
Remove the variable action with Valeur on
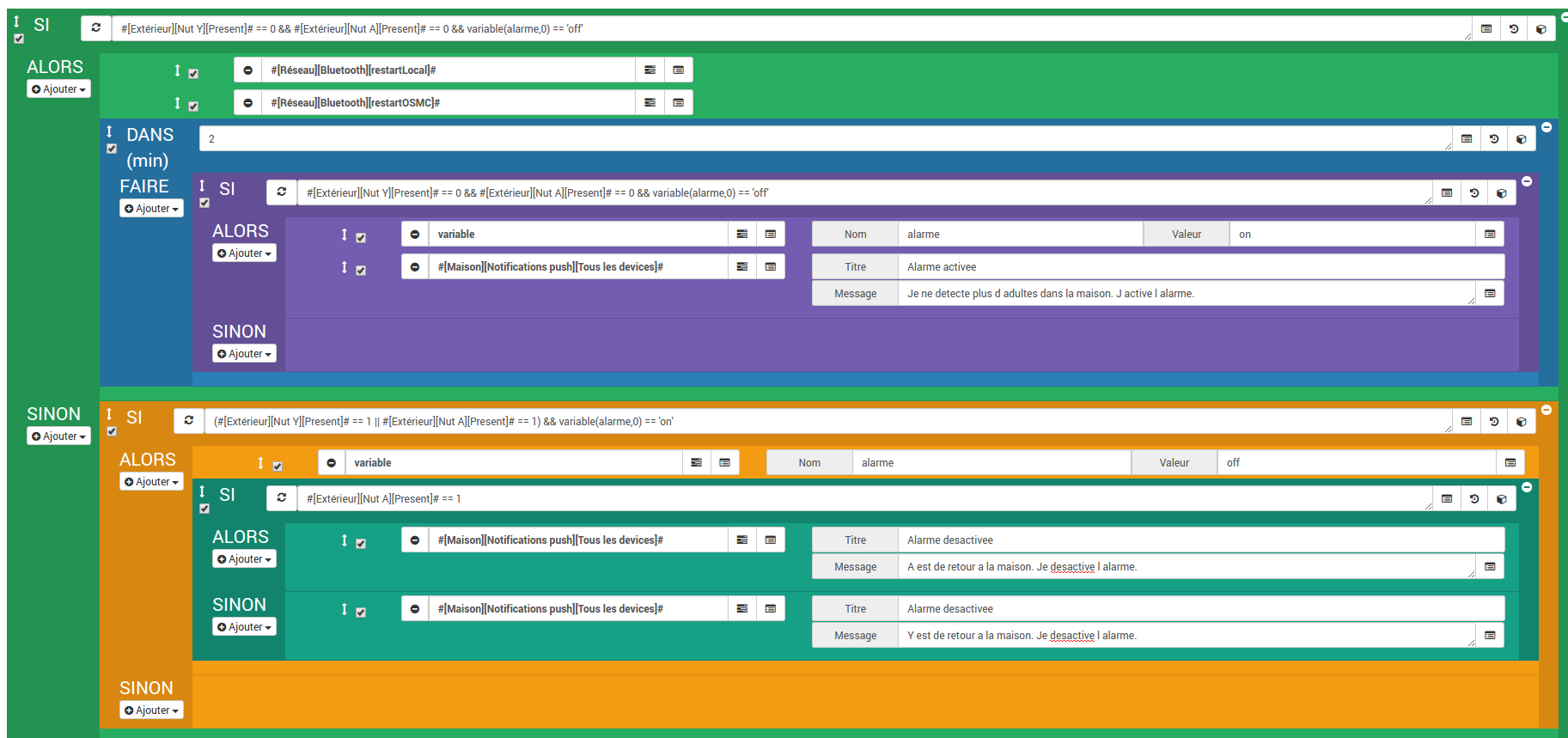pyautogui.click(x=415, y=234)
